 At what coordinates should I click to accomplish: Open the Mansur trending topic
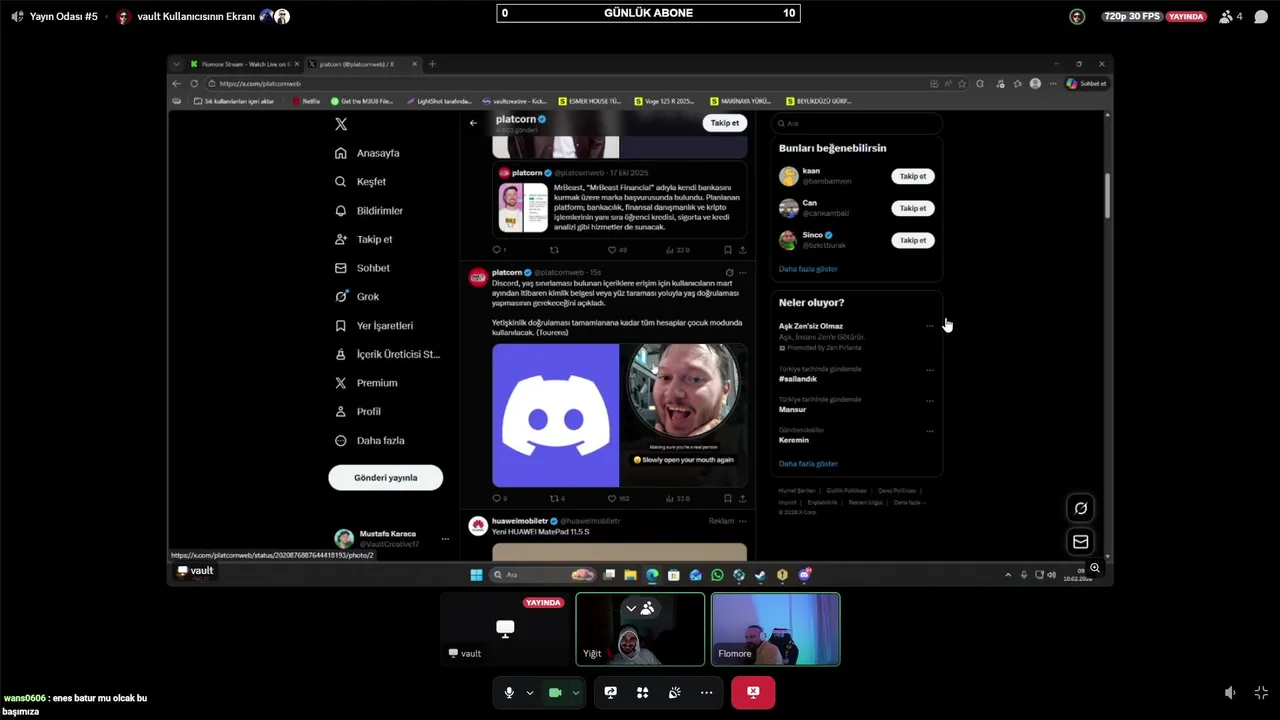[792, 410]
